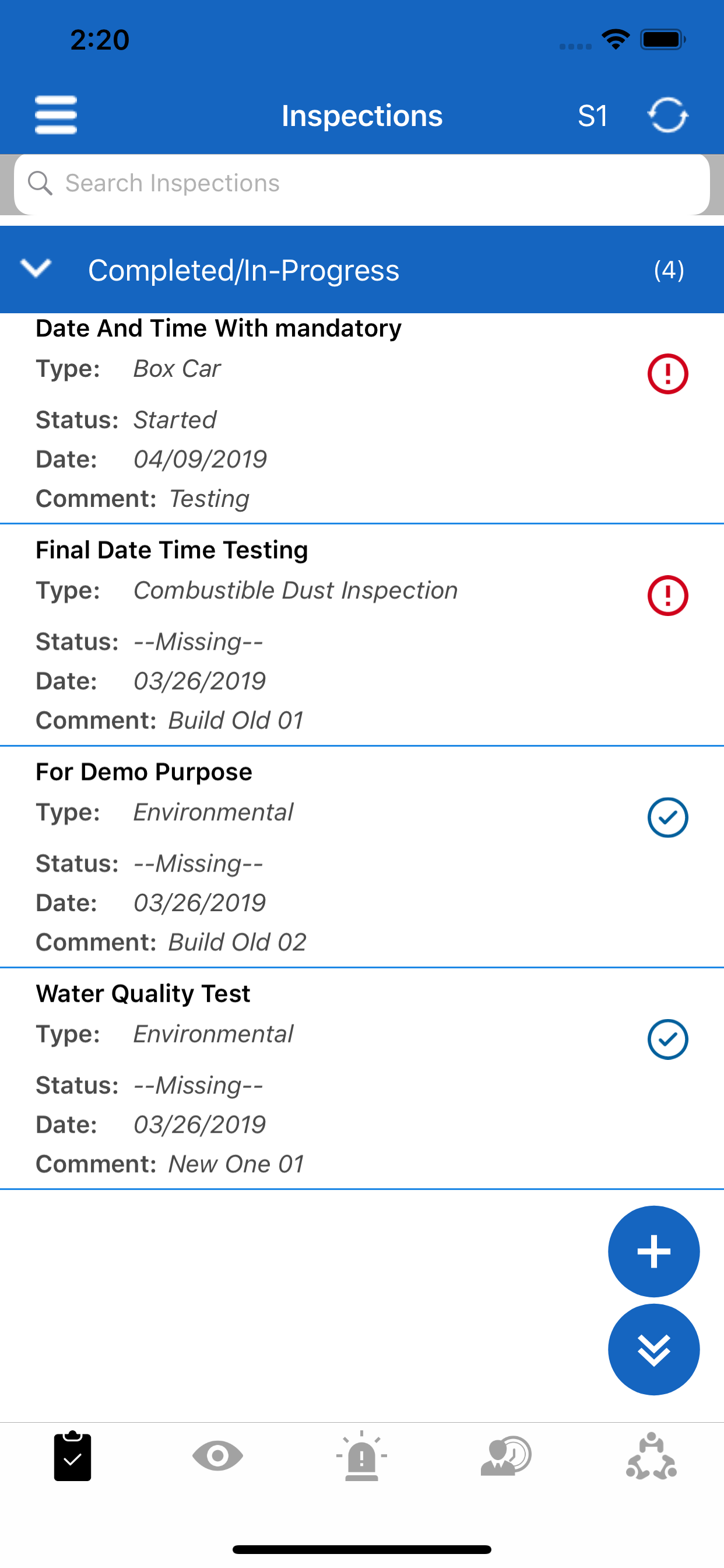724x1568 pixels.
Task: Click the Completed/In-Progress count (4)
Action: 669,269
